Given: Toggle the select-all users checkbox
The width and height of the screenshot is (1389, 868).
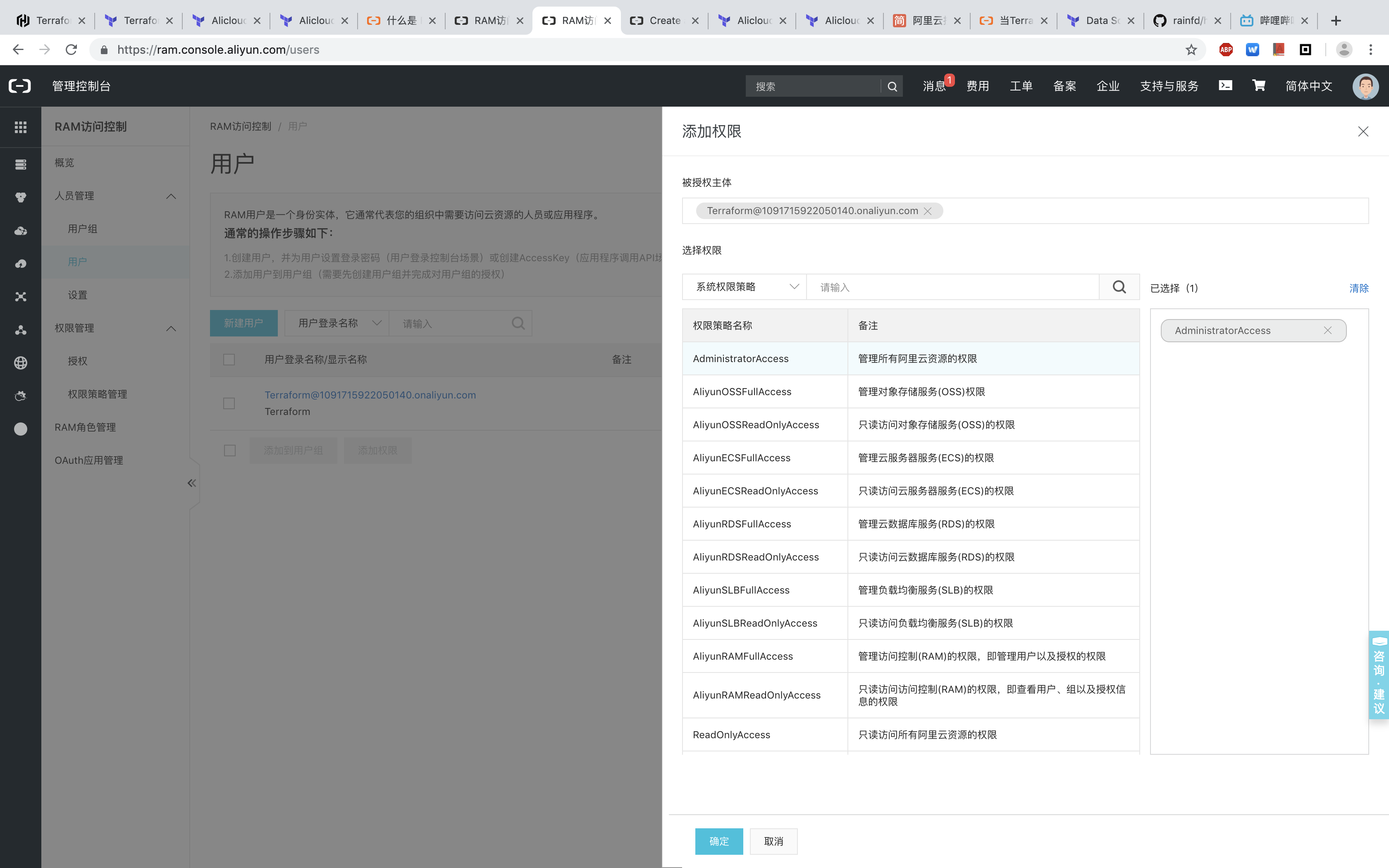Looking at the screenshot, I should [229, 360].
